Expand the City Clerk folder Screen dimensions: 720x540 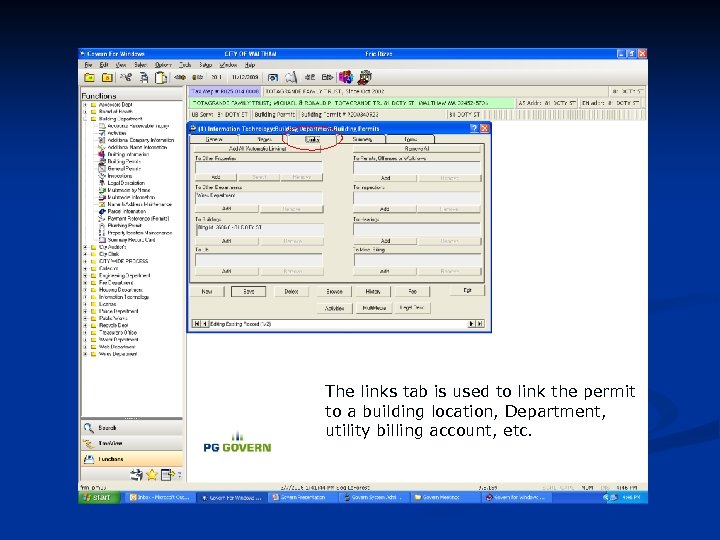click(x=85, y=254)
